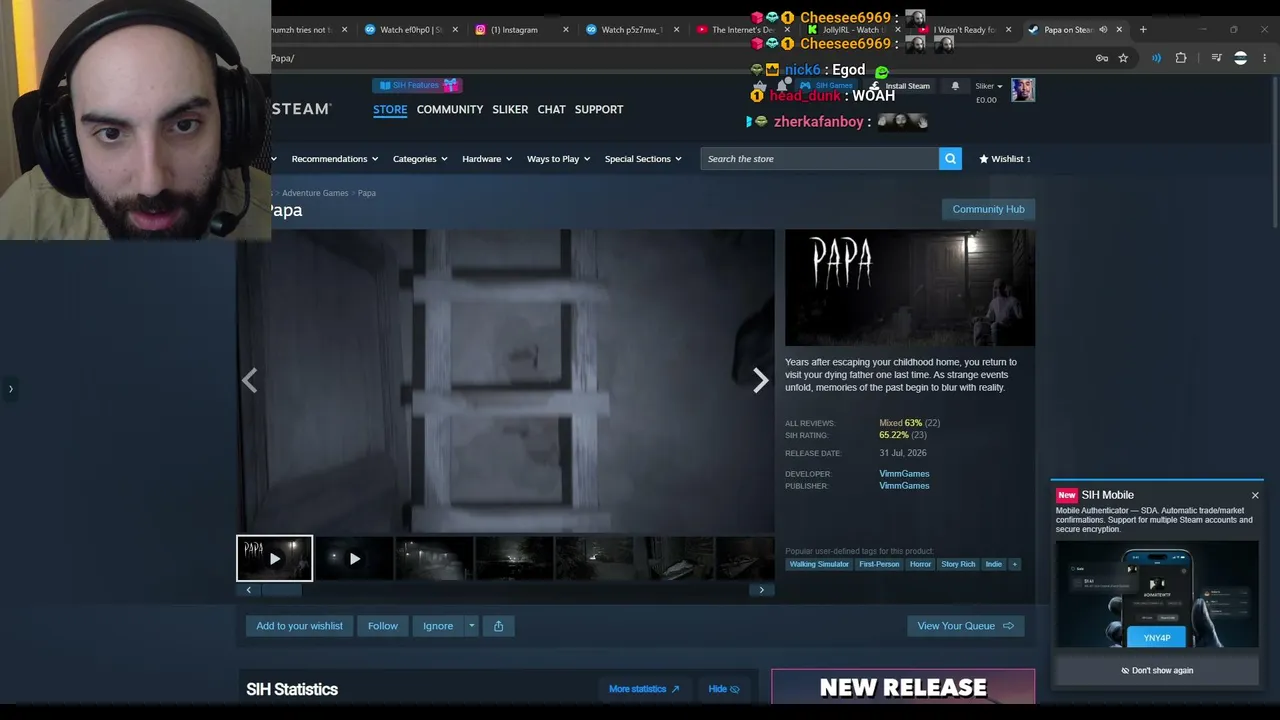Open the Wishlist star button
This screenshot has width=1280, height=720.
(1004, 159)
